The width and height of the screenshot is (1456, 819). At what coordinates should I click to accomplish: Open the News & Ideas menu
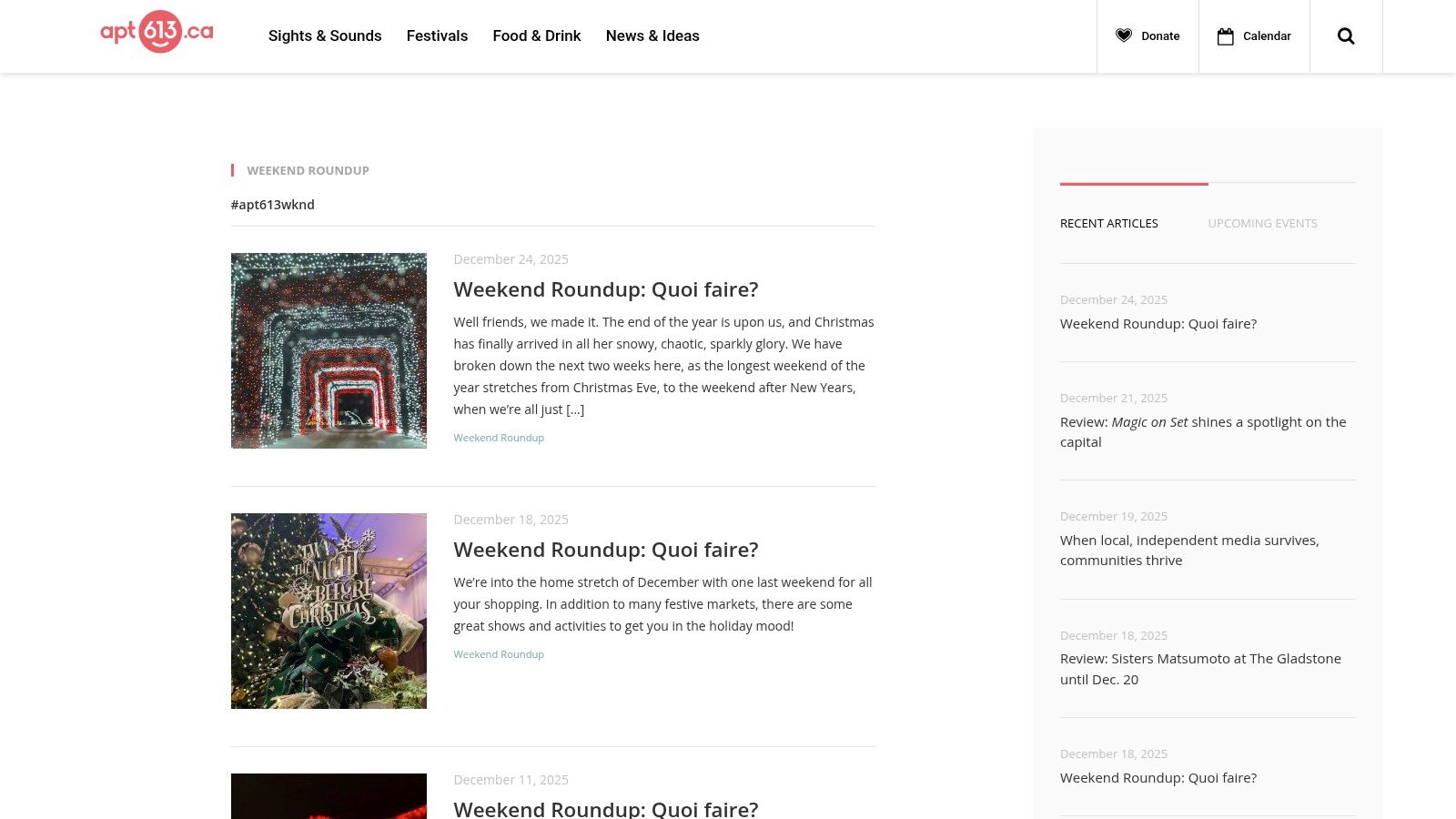click(652, 35)
